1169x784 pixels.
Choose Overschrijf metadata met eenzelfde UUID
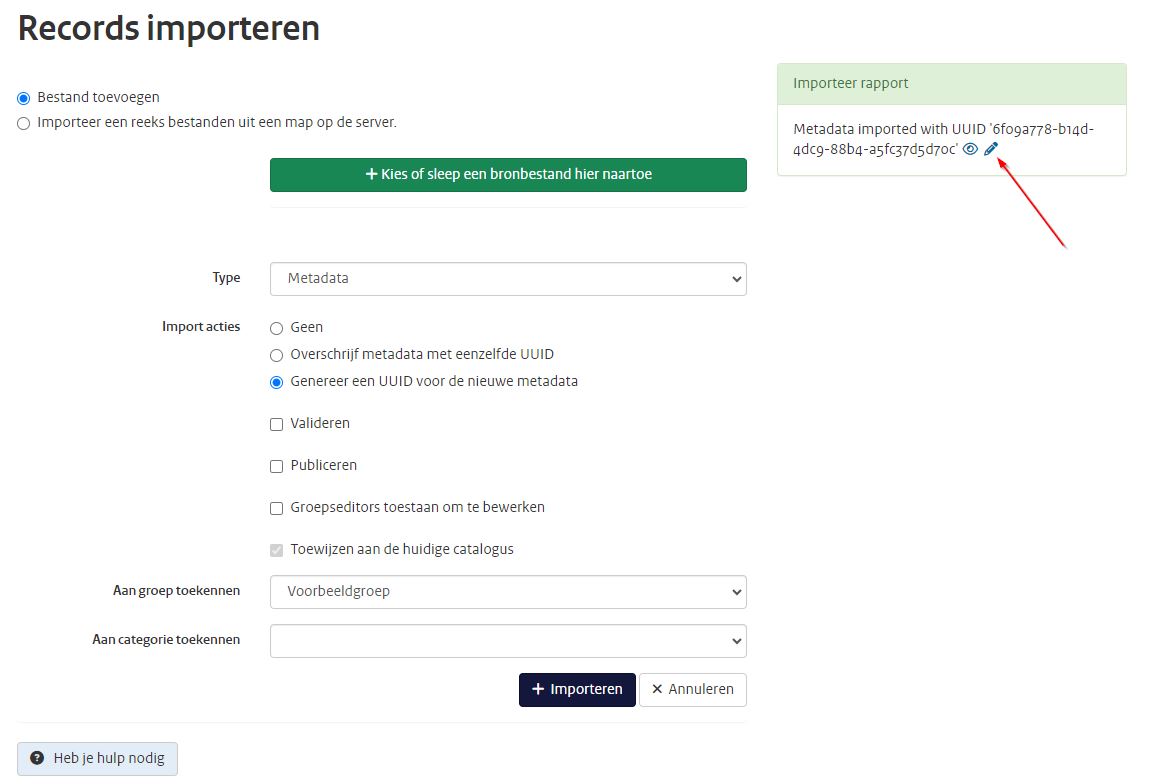click(276, 354)
